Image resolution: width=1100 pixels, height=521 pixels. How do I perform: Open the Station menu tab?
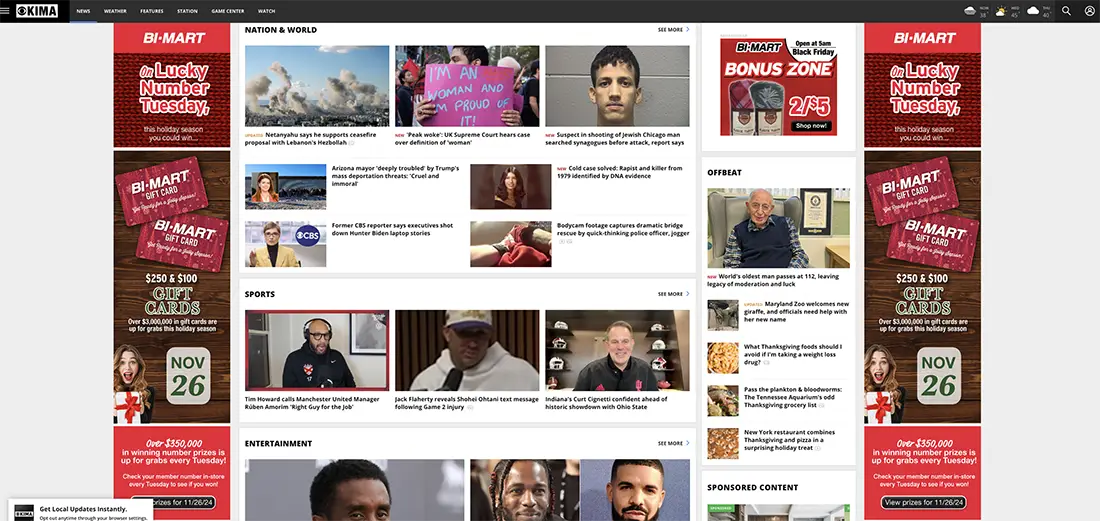(187, 11)
